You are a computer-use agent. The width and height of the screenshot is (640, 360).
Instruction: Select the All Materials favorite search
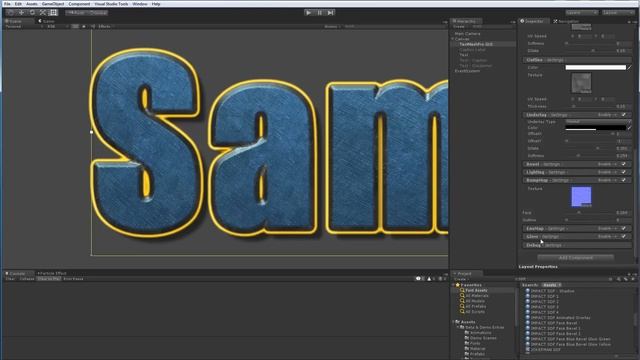click(477, 296)
